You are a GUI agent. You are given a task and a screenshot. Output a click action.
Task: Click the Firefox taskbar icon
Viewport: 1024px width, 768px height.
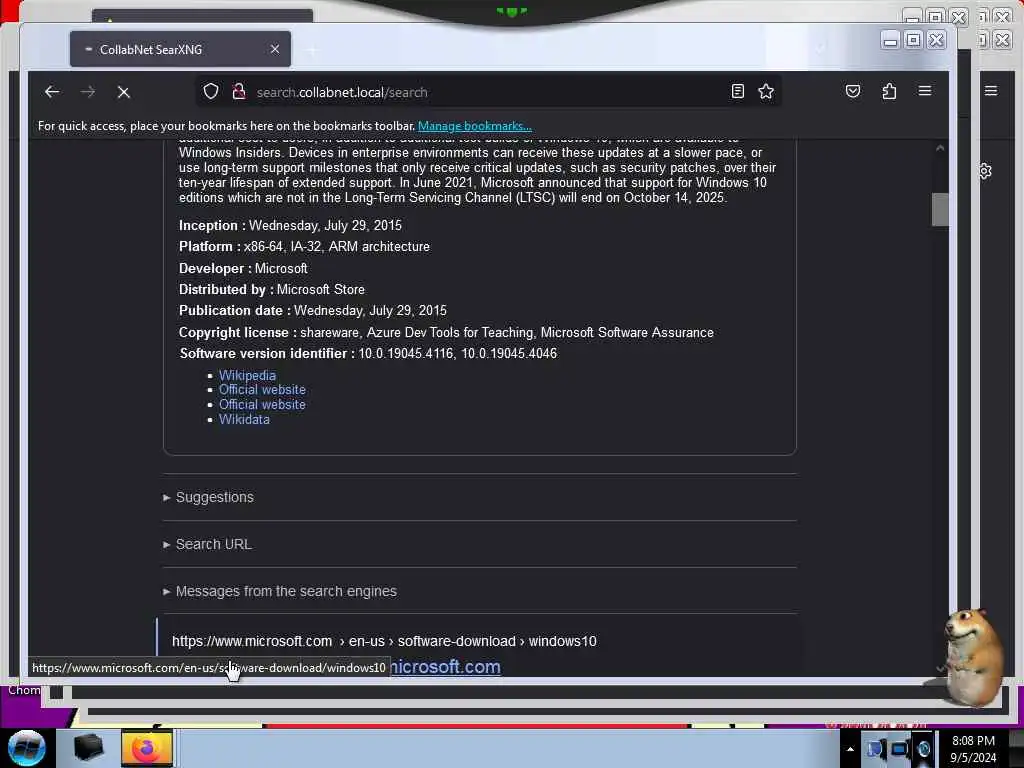[147, 748]
